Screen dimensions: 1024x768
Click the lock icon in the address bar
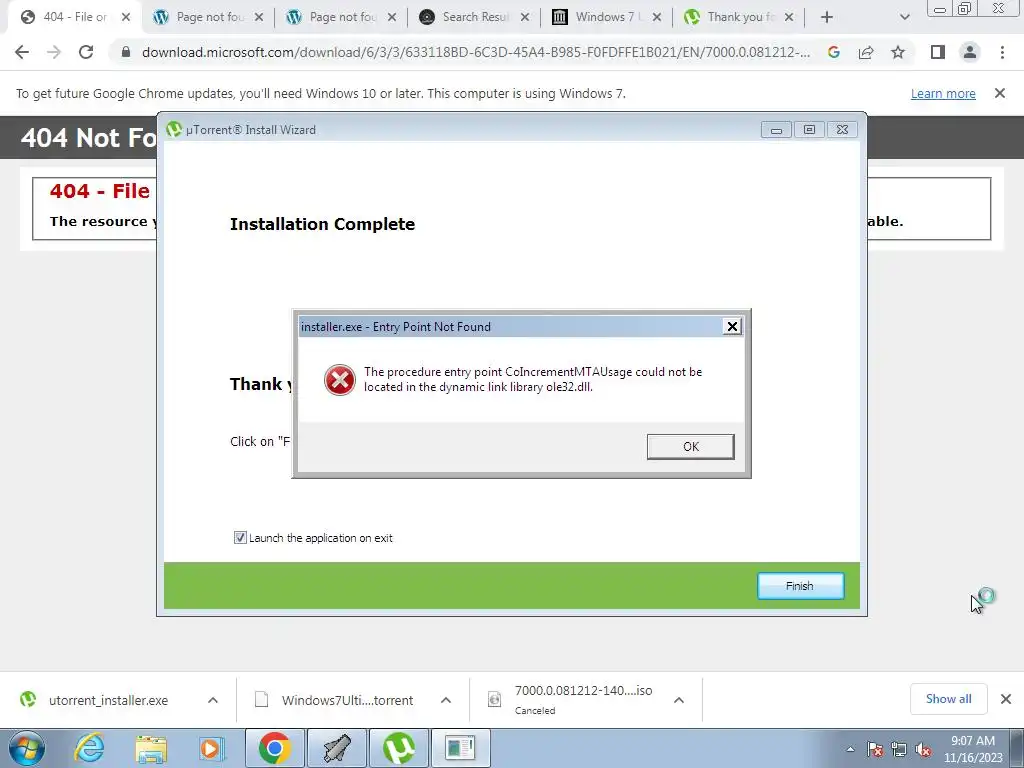click(x=126, y=52)
